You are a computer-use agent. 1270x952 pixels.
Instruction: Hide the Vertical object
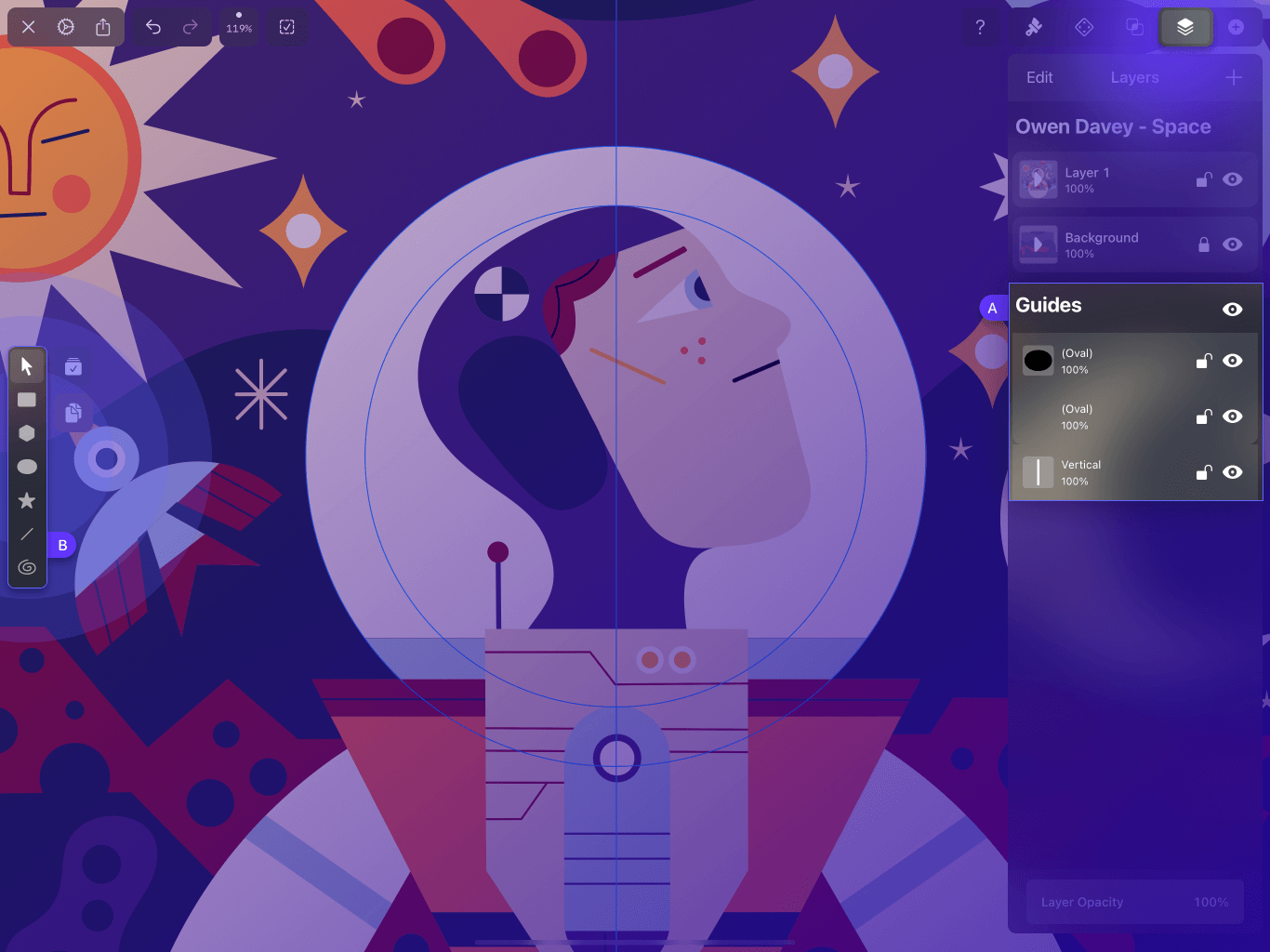(x=1233, y=472)
